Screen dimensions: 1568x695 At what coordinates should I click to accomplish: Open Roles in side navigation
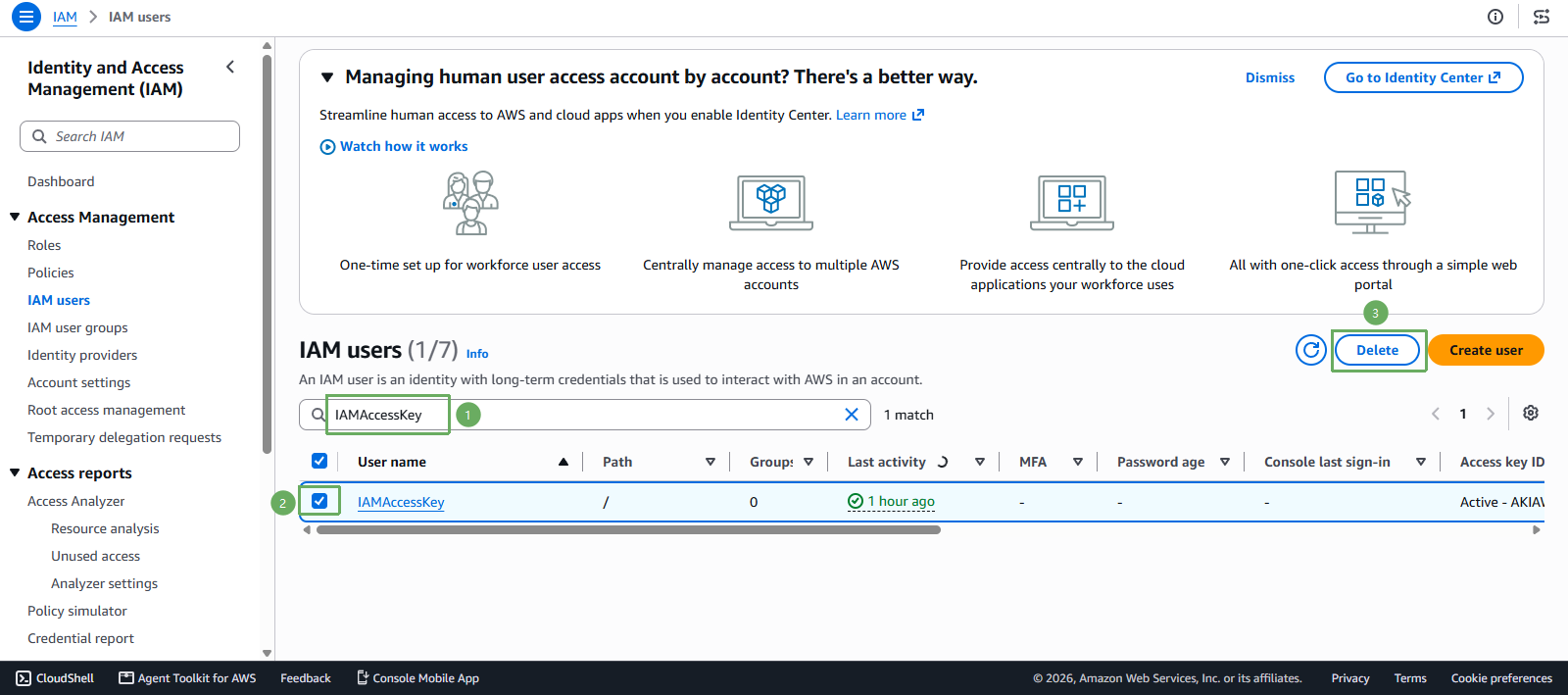(x=44, y=245)
